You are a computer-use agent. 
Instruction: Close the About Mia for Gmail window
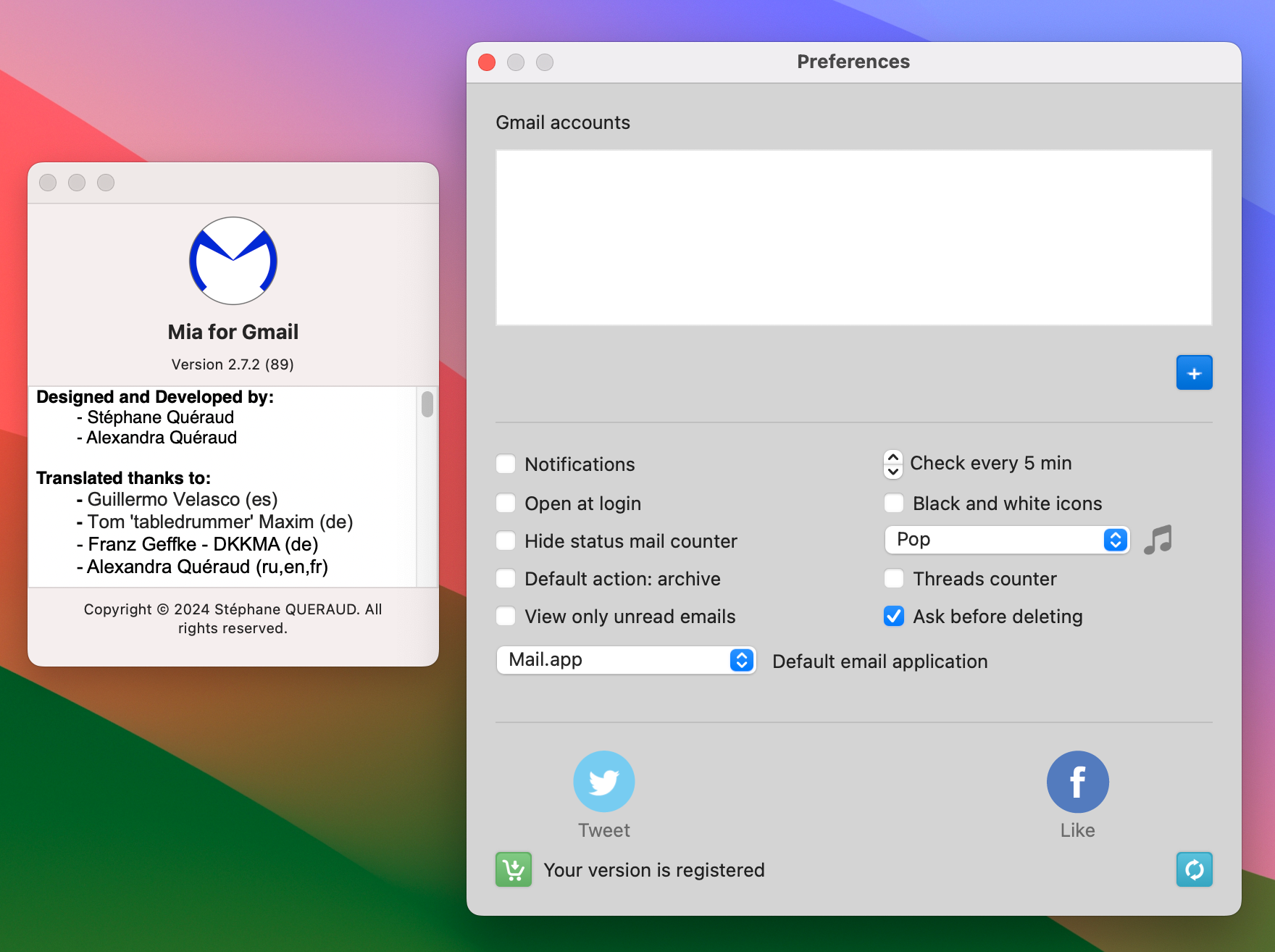coord(48,183)
